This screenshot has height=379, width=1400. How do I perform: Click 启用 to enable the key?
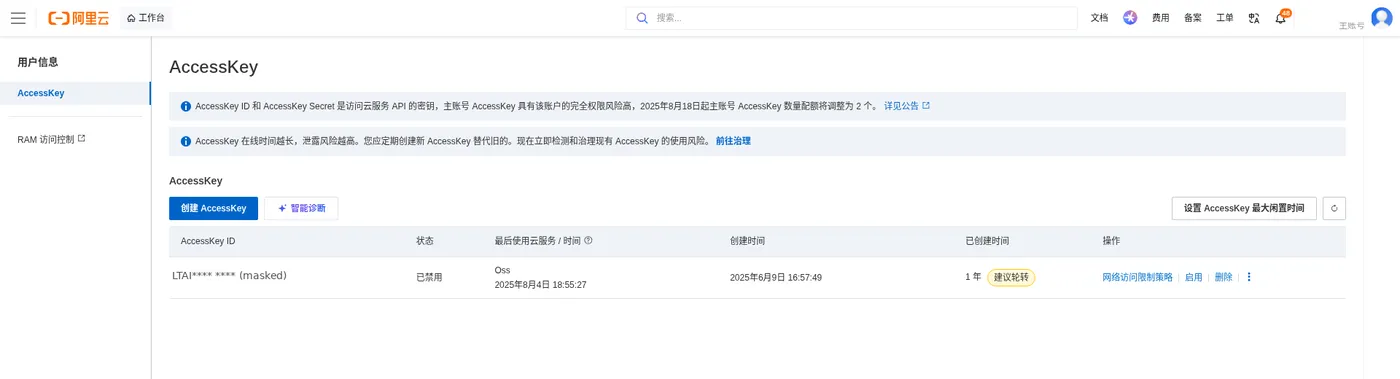tap(1193, 277)
